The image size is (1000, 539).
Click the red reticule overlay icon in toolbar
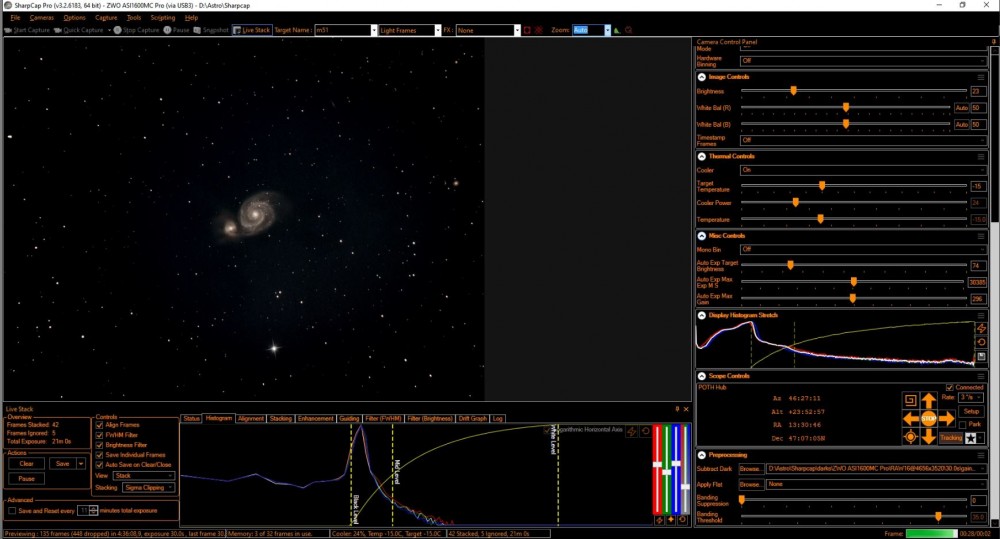pyautogui.click(x=539, y=30)
